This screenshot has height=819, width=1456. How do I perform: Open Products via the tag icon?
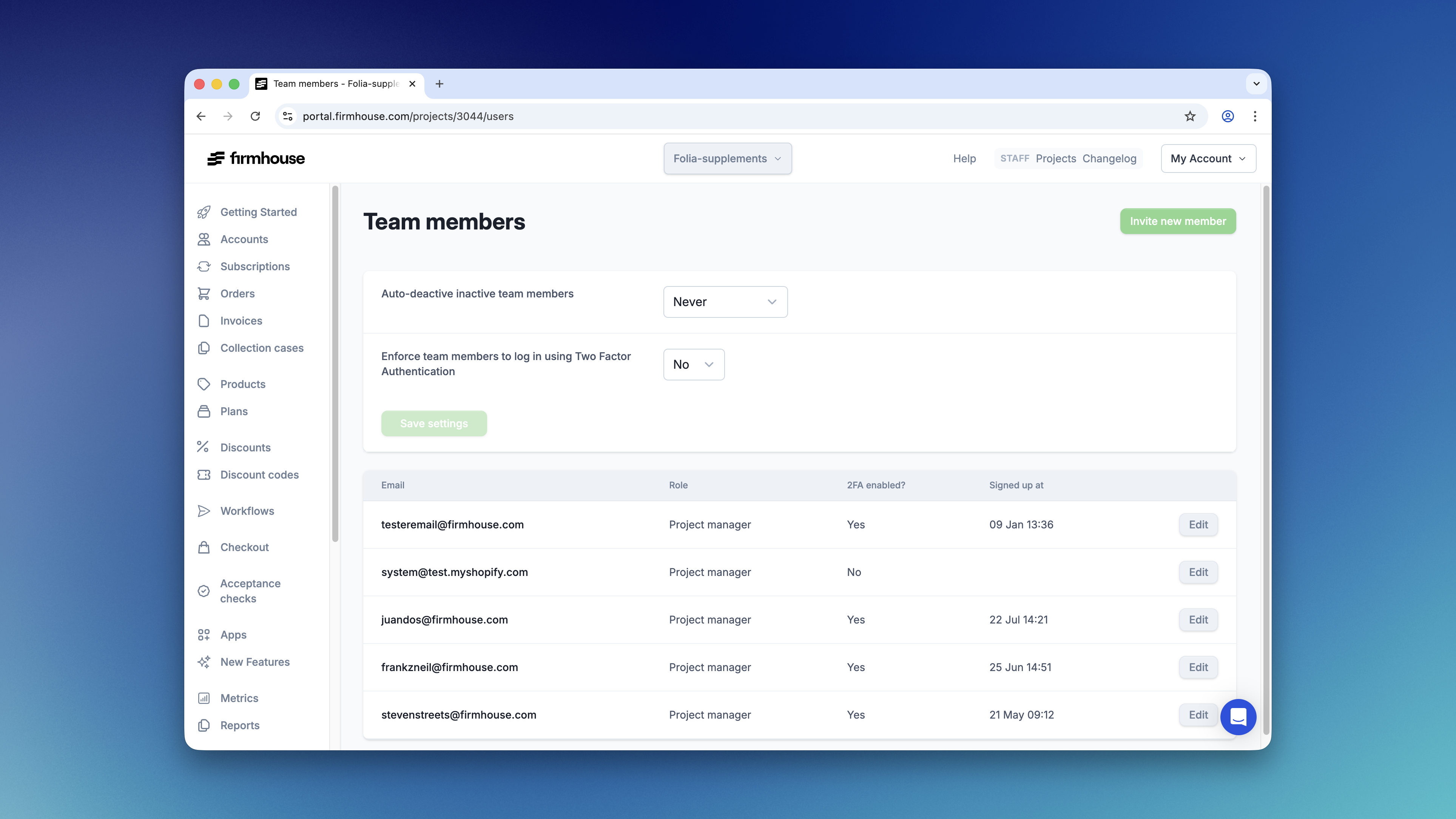tap(205, 384)
